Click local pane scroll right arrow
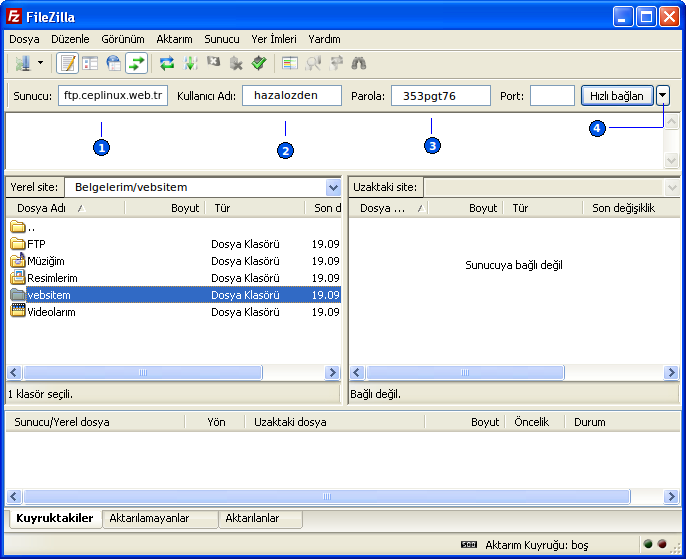Screen dimensions: 686x559 pyautogui.click(x=332, y=373)
